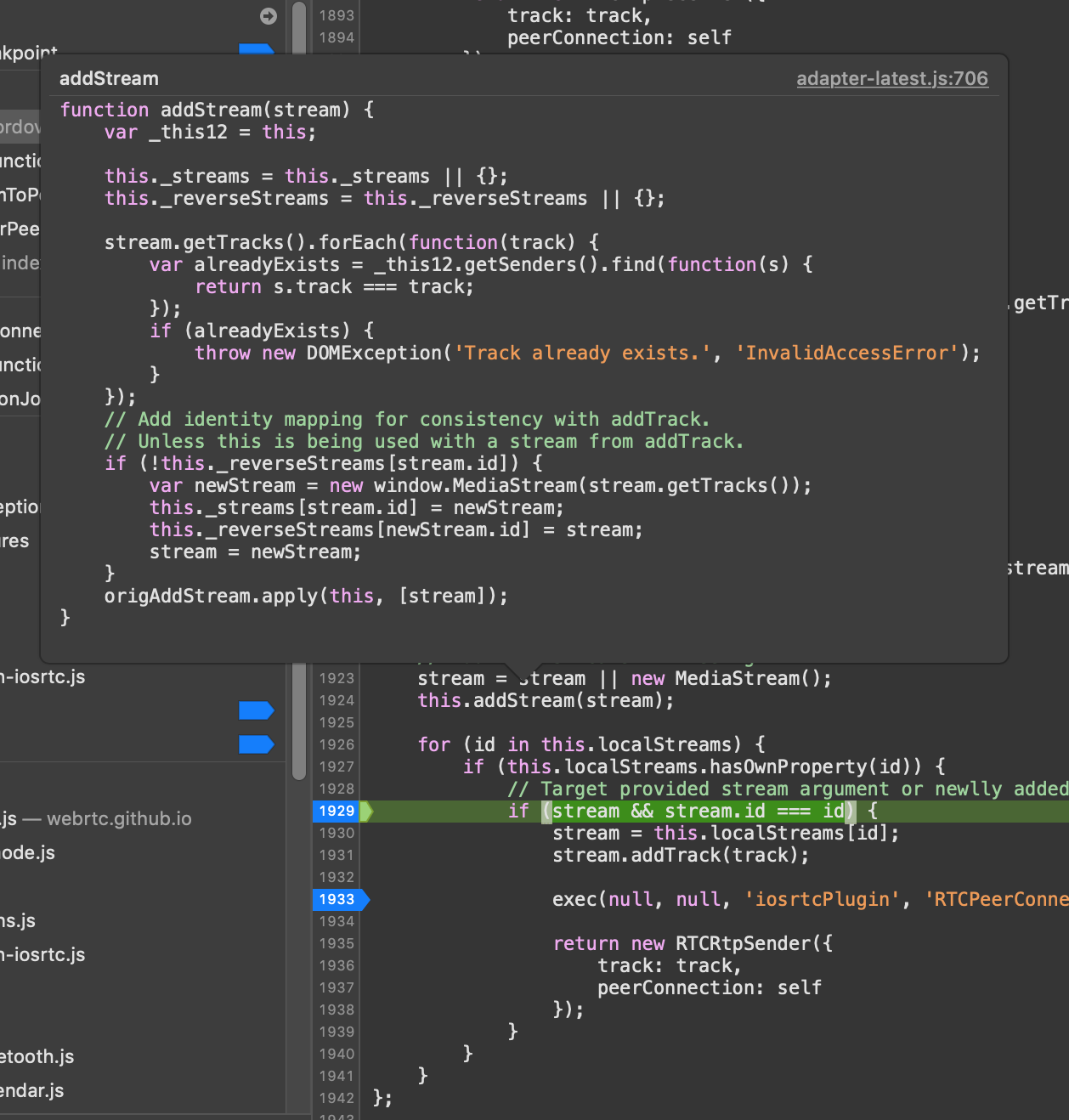Click 'window.MediaStream' in the popover code

[x=475, y=485]
